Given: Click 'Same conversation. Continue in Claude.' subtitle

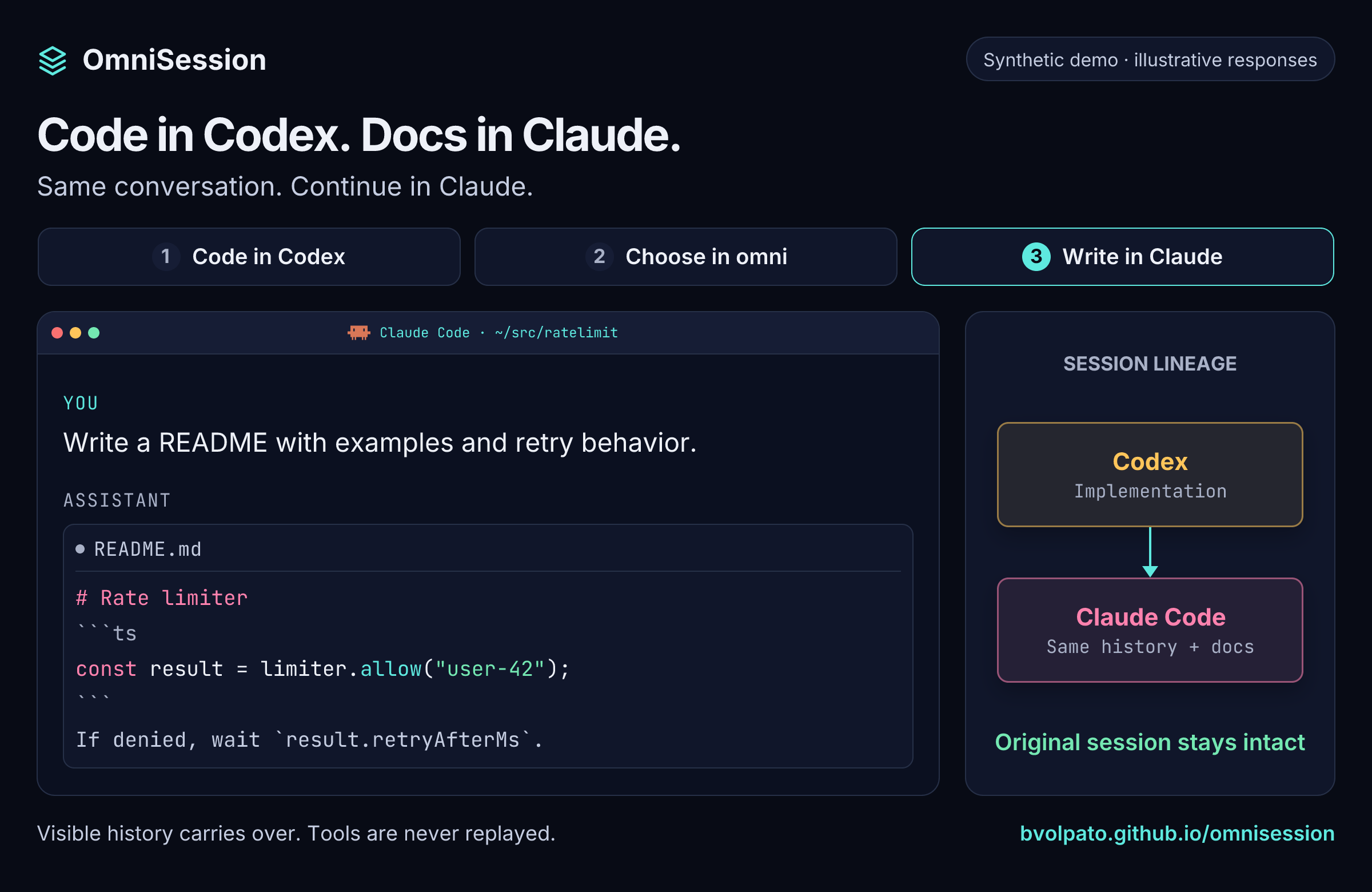Looking at the screenshot, I should click(285, 186).
